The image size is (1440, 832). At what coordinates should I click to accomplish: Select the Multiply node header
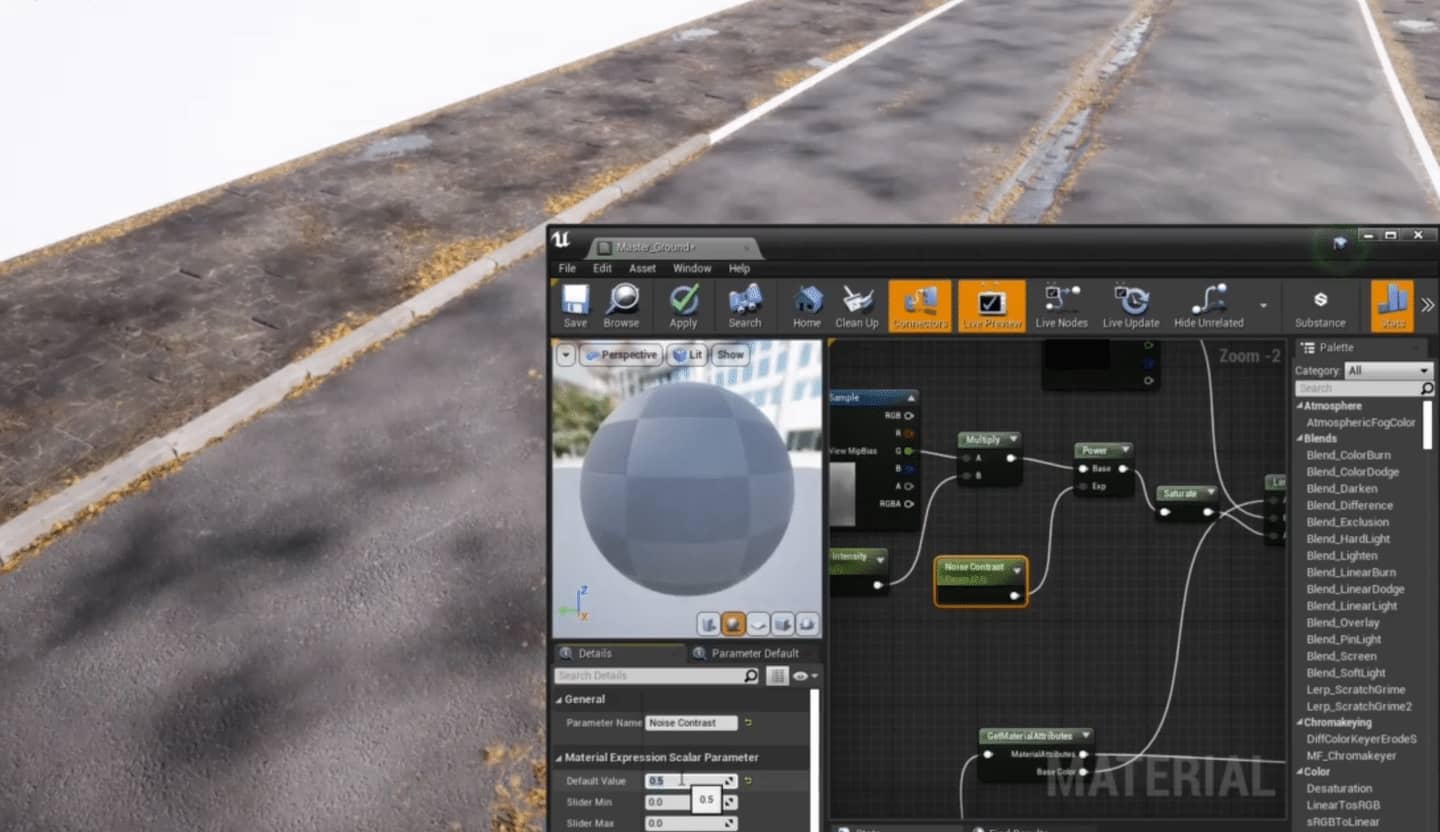pos(989,440)
